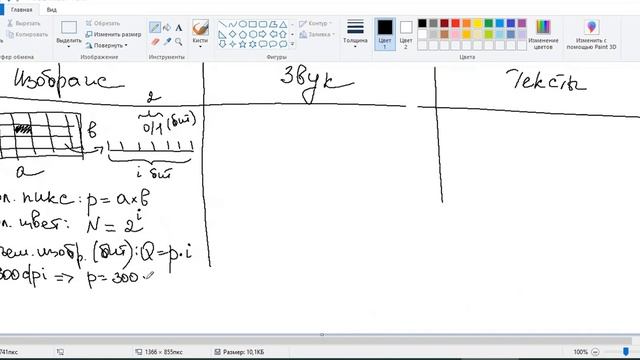This screenshot has height=360, width=640.
Task: Choose the curve shape
Action: point(232,24)
